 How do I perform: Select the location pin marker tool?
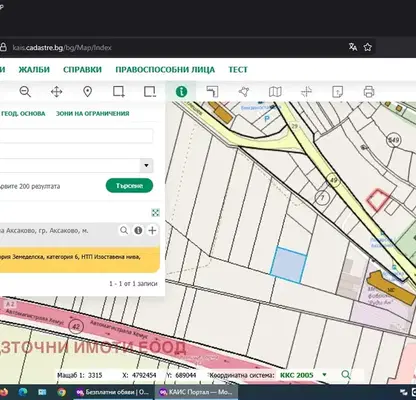click(x=87, y=91)
